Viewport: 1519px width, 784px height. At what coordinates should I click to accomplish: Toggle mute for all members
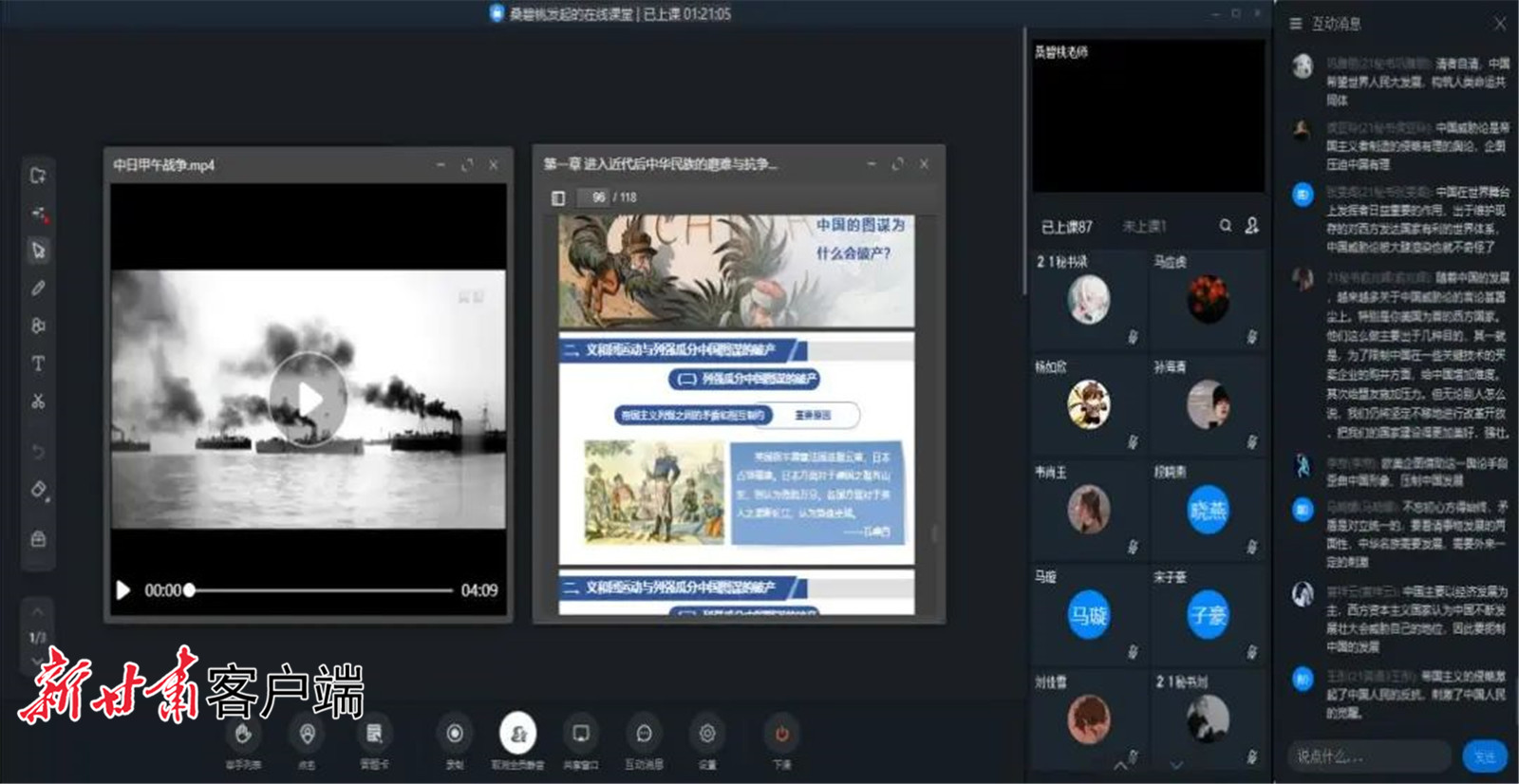pyautogui.click(x=517, y=741)
